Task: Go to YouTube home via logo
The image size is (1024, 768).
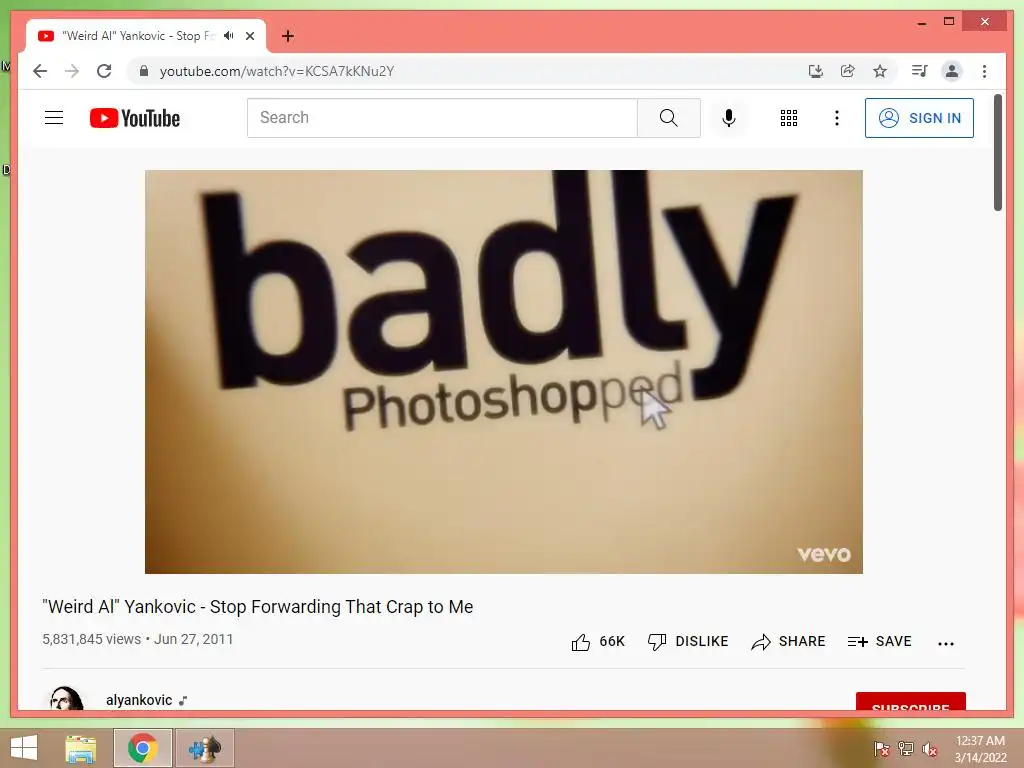Action: (x=135, y=118)
